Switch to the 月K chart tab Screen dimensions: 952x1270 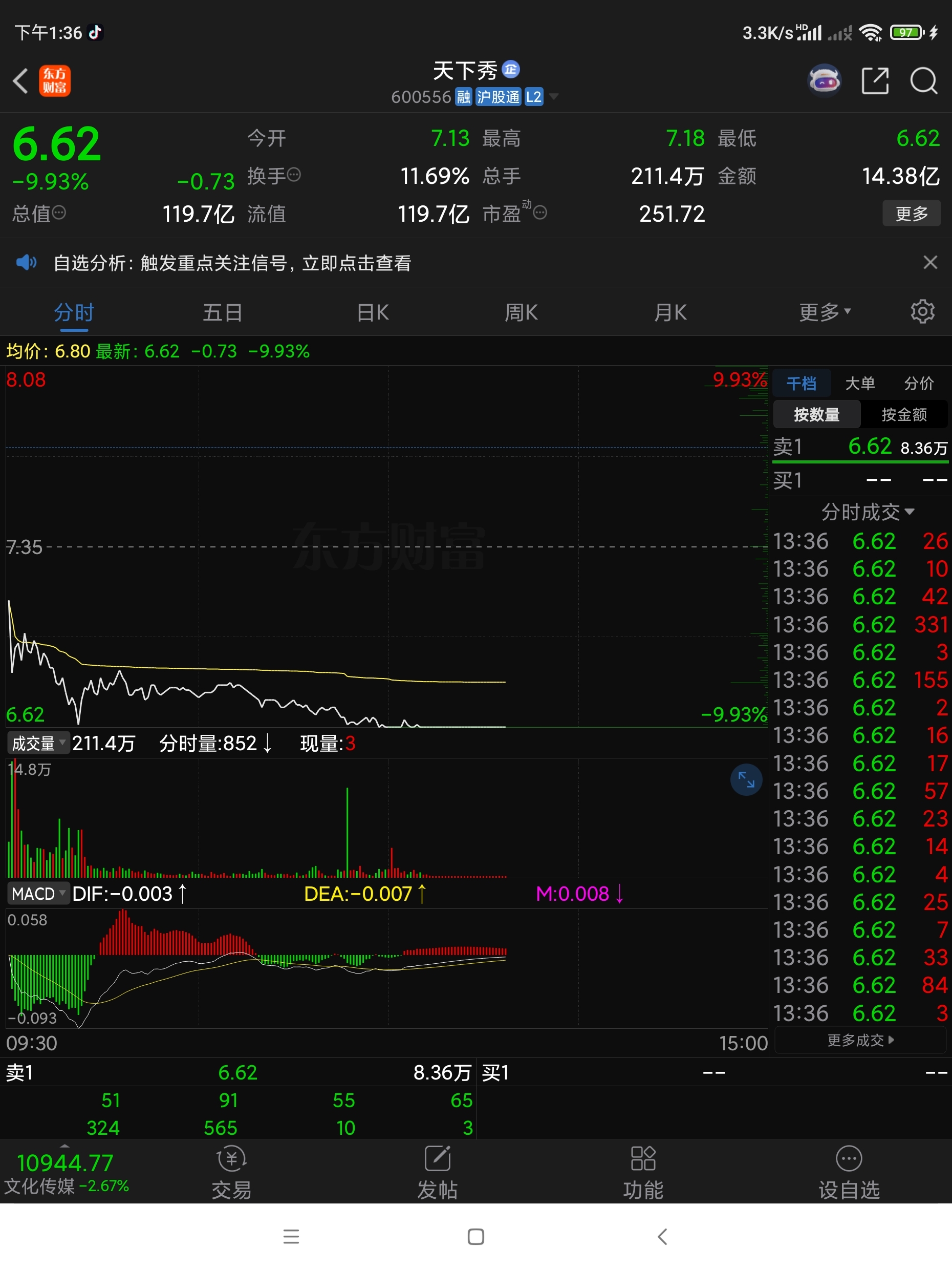pyautogui.click(x=670, y=313)
